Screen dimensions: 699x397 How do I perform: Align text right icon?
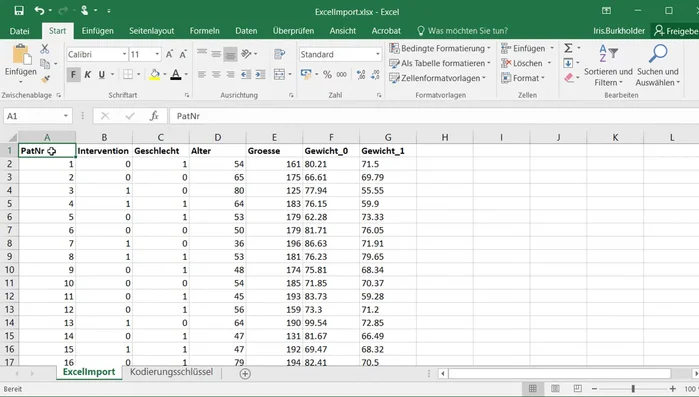(x=230, y=74)
